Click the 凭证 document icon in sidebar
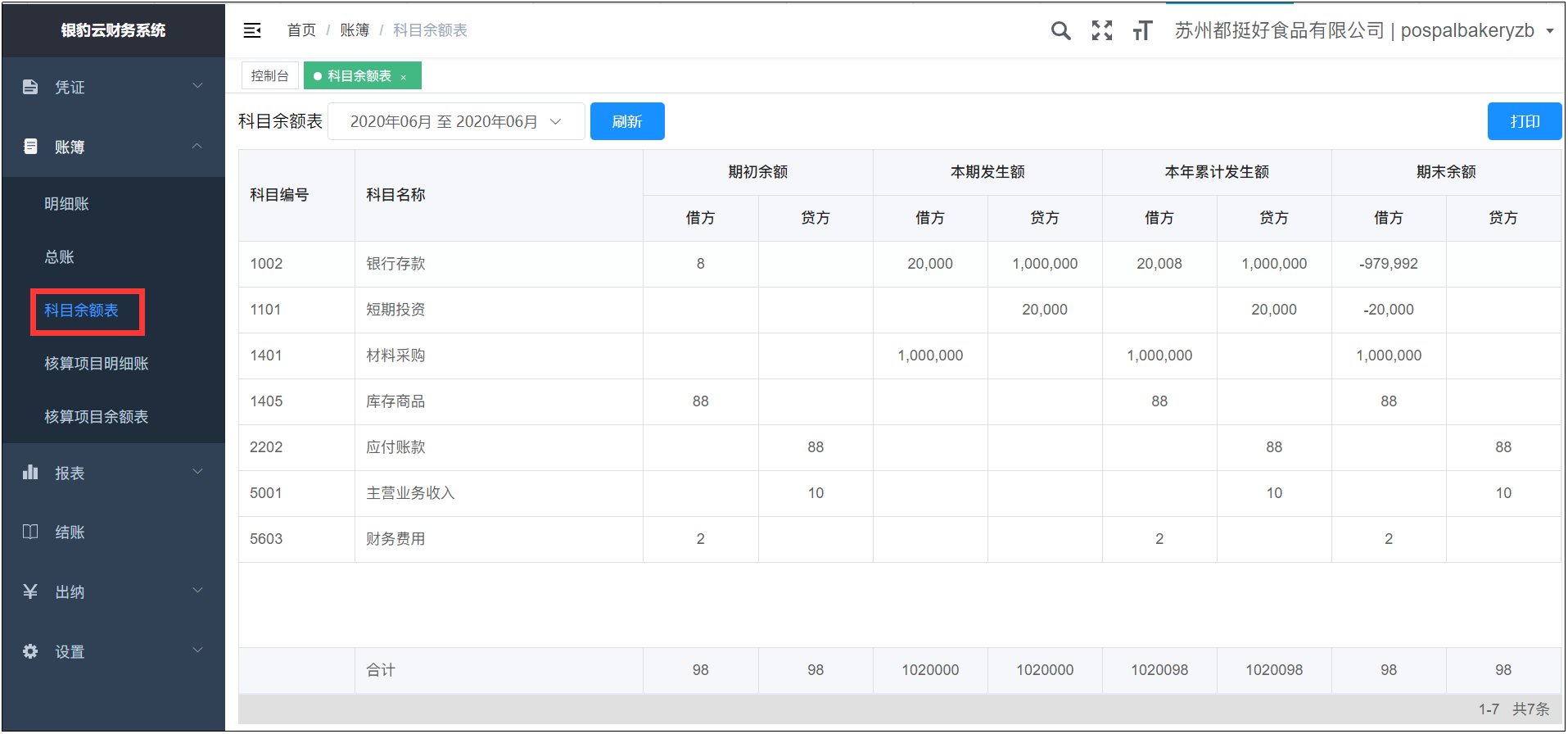The image size is (1568, 734). [30, 87]
